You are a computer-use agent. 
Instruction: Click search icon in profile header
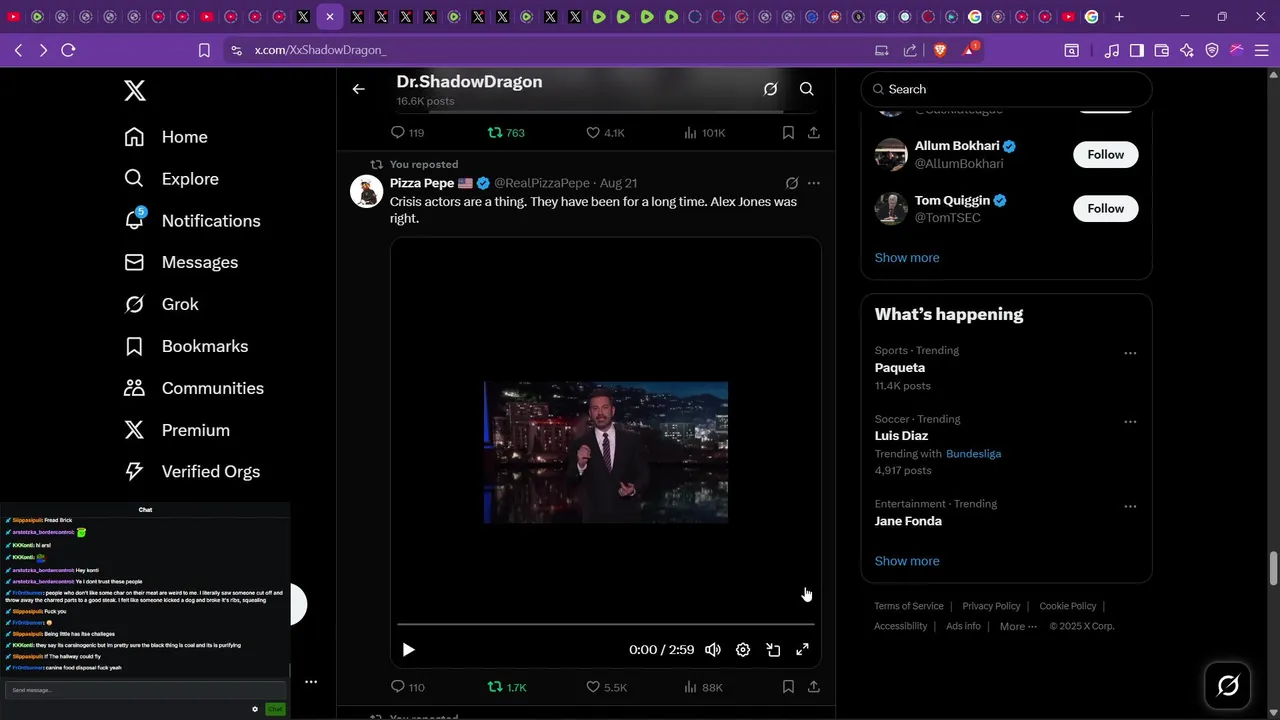pyautogui.click(x=807, y=89)
